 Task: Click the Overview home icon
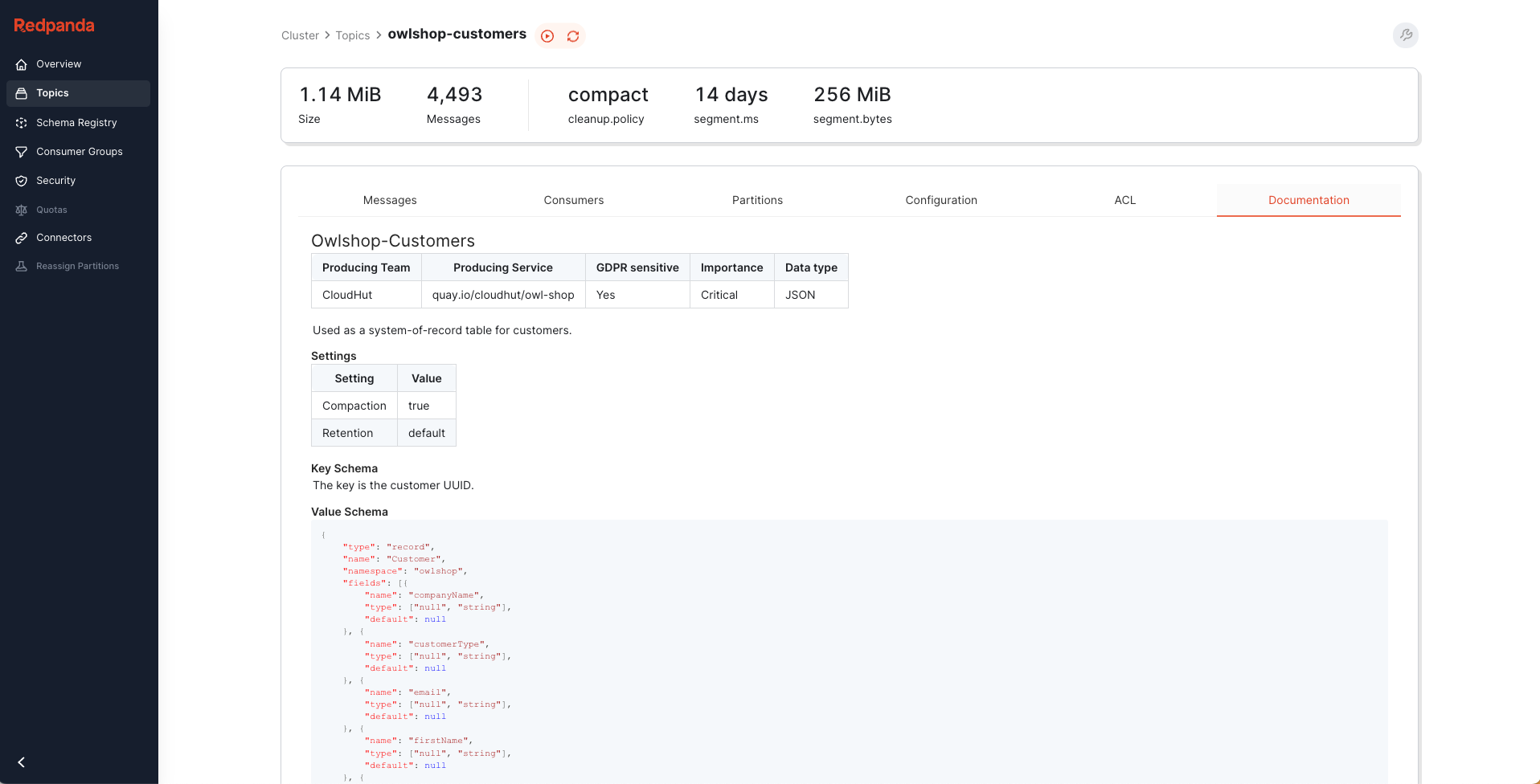click(x=22, y=64)
